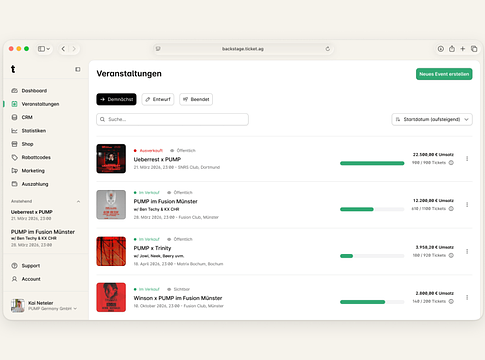Open the PUMP im Fusion Münster title in list
485x360 pixels.
(x=166, y=201)
